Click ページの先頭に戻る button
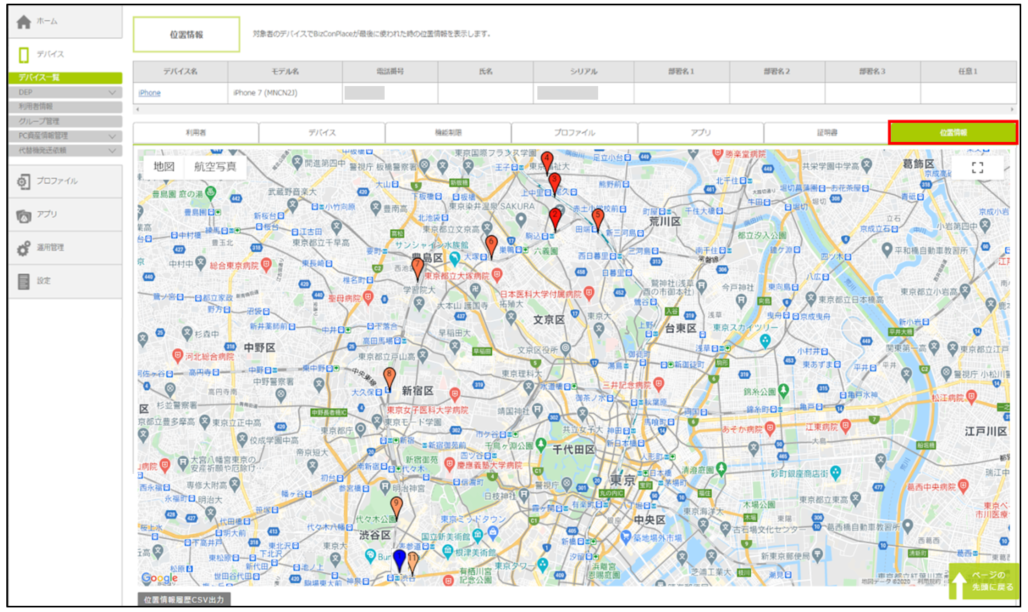Viewport: 1028px width, 612px height. pos(983,584)
